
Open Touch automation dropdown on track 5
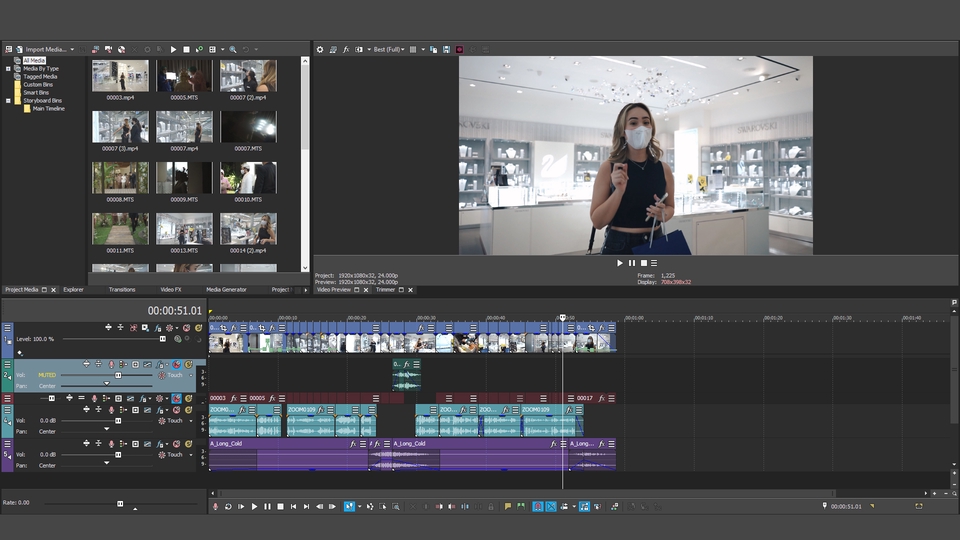[191, 455]
